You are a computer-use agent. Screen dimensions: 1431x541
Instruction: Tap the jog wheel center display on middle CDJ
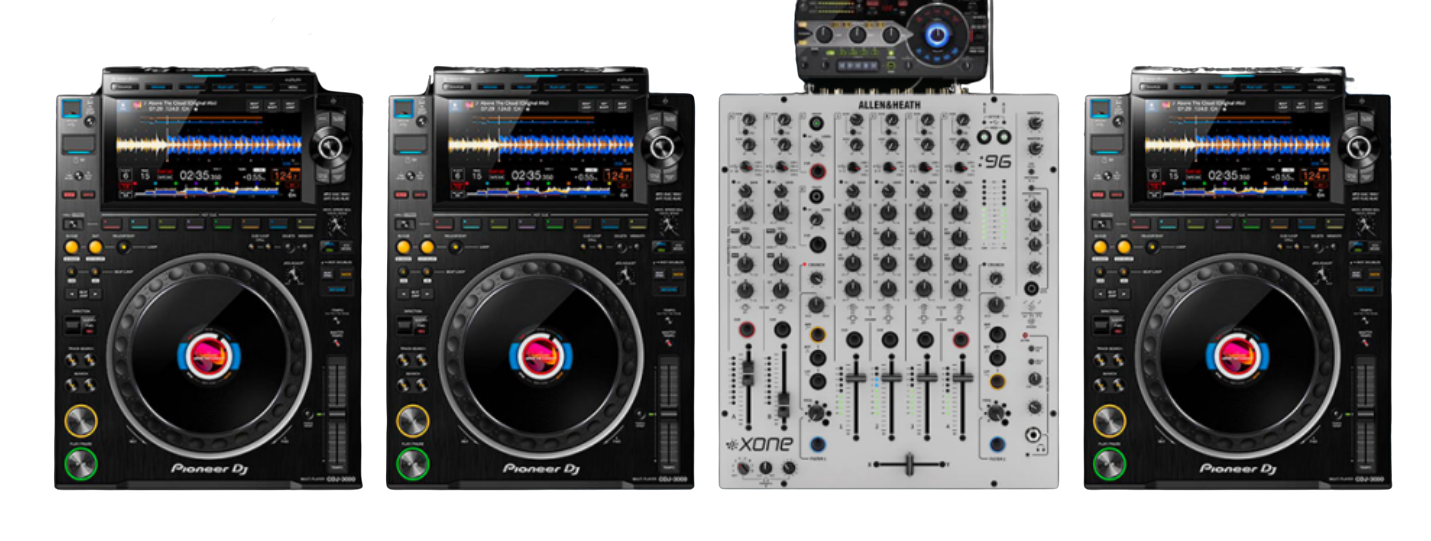coord(541,357)
